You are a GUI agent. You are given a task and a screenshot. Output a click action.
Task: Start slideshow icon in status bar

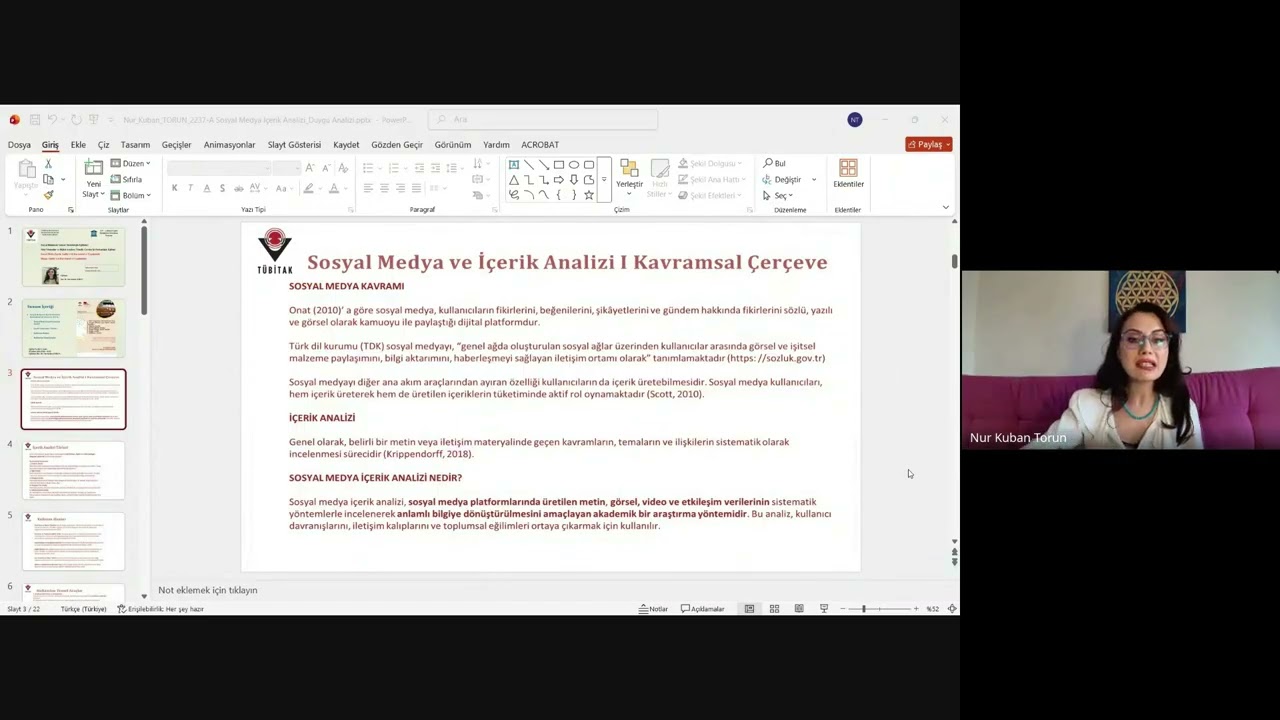pyautogui.click(x=824, y=609)
